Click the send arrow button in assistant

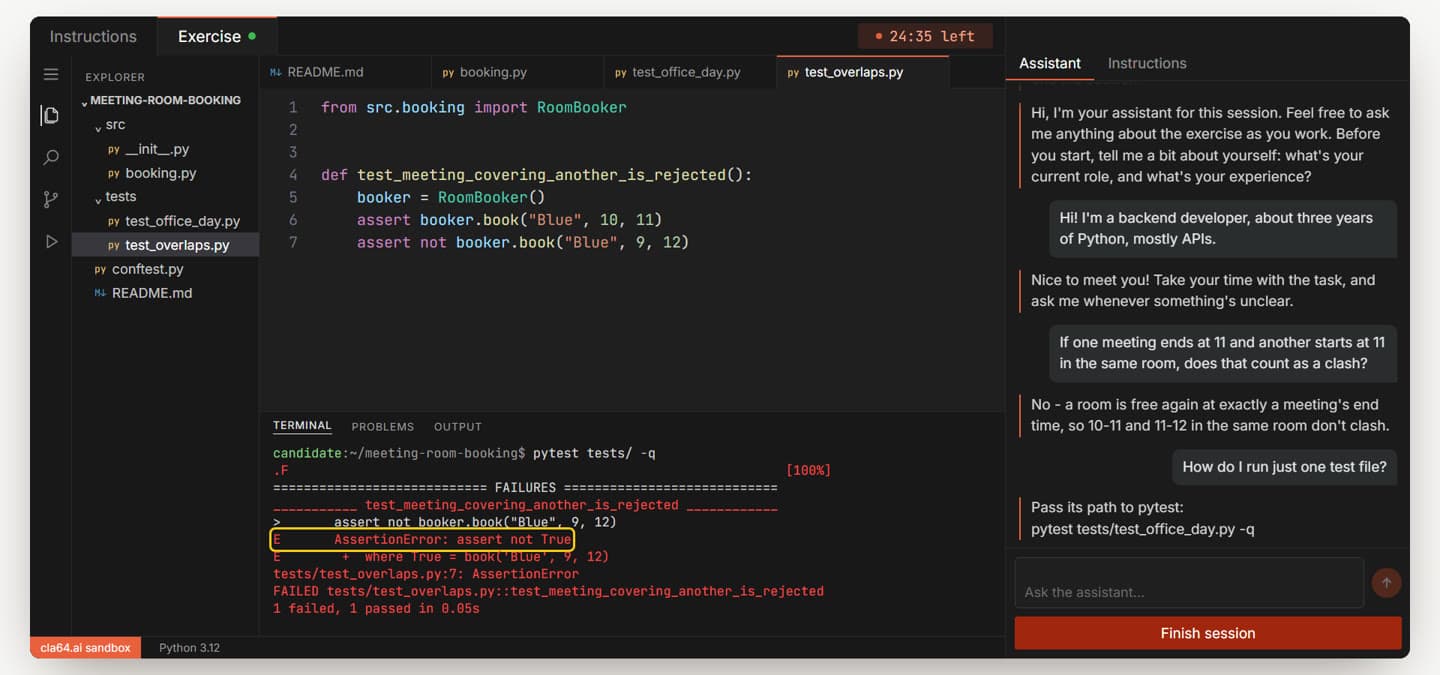[x=1386, y=582]
